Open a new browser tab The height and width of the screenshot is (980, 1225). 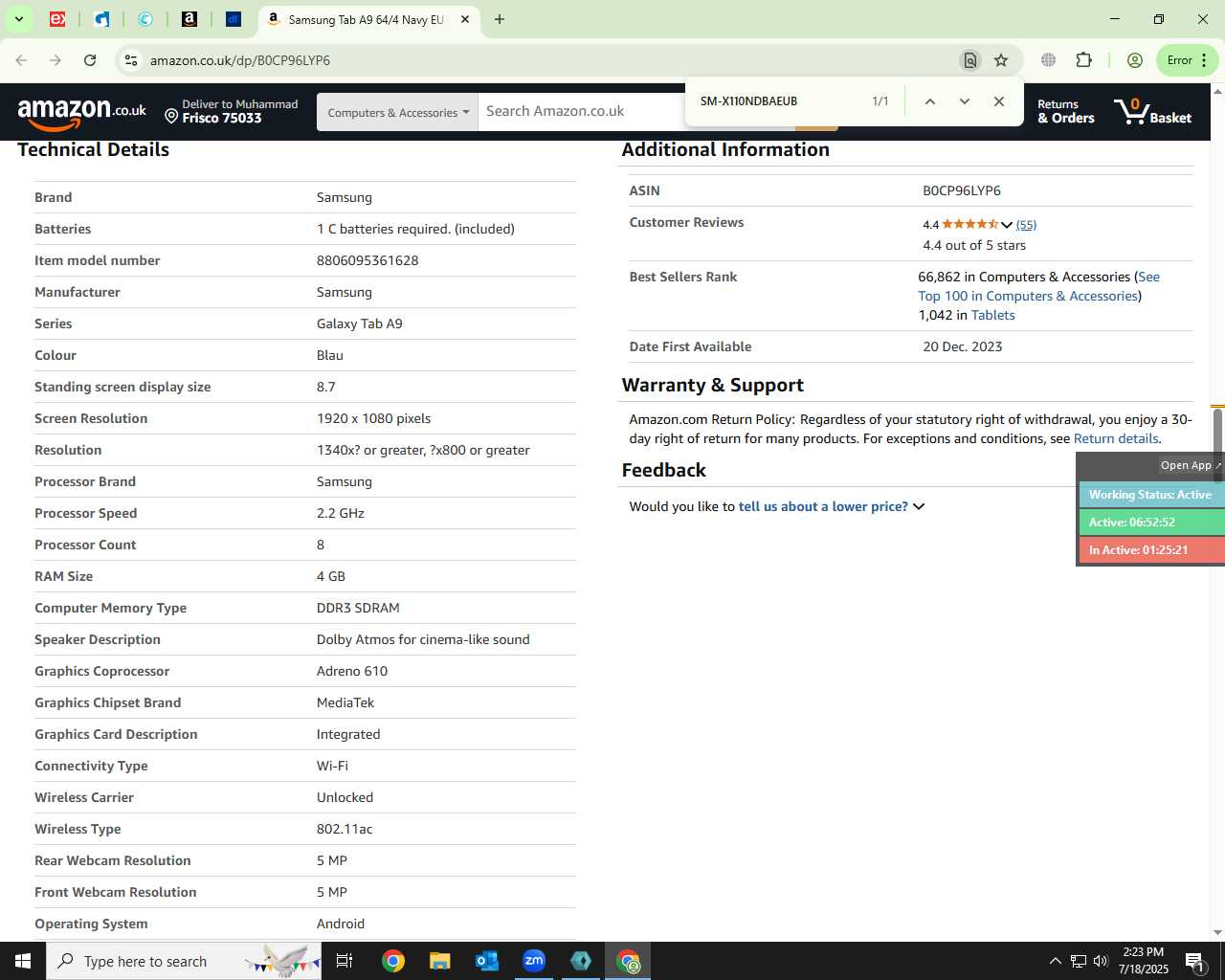tap(500, 19)
